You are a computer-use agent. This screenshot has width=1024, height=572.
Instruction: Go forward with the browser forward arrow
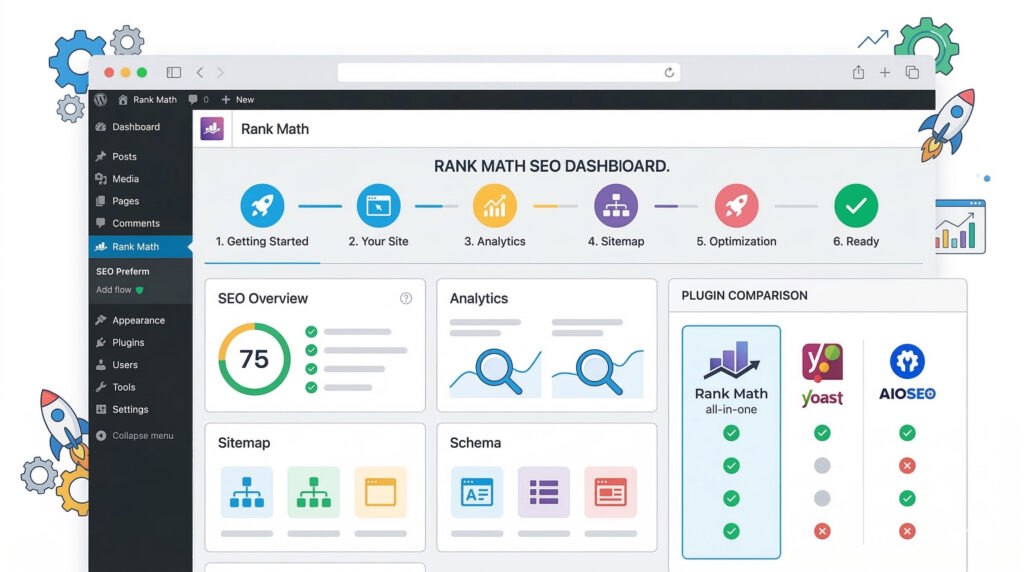220,72
